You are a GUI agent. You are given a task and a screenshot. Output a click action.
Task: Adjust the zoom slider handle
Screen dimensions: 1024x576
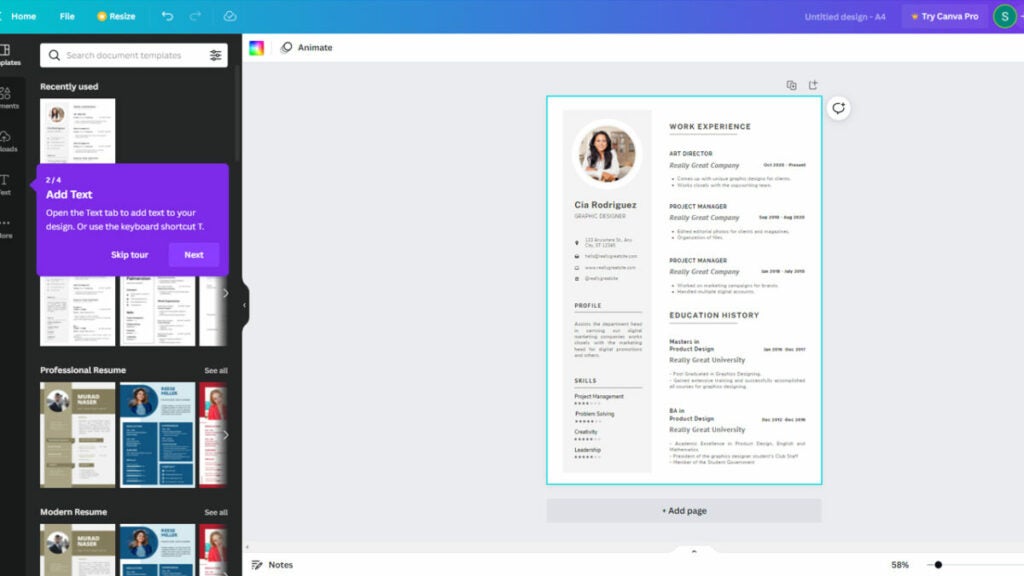[938, 565]
